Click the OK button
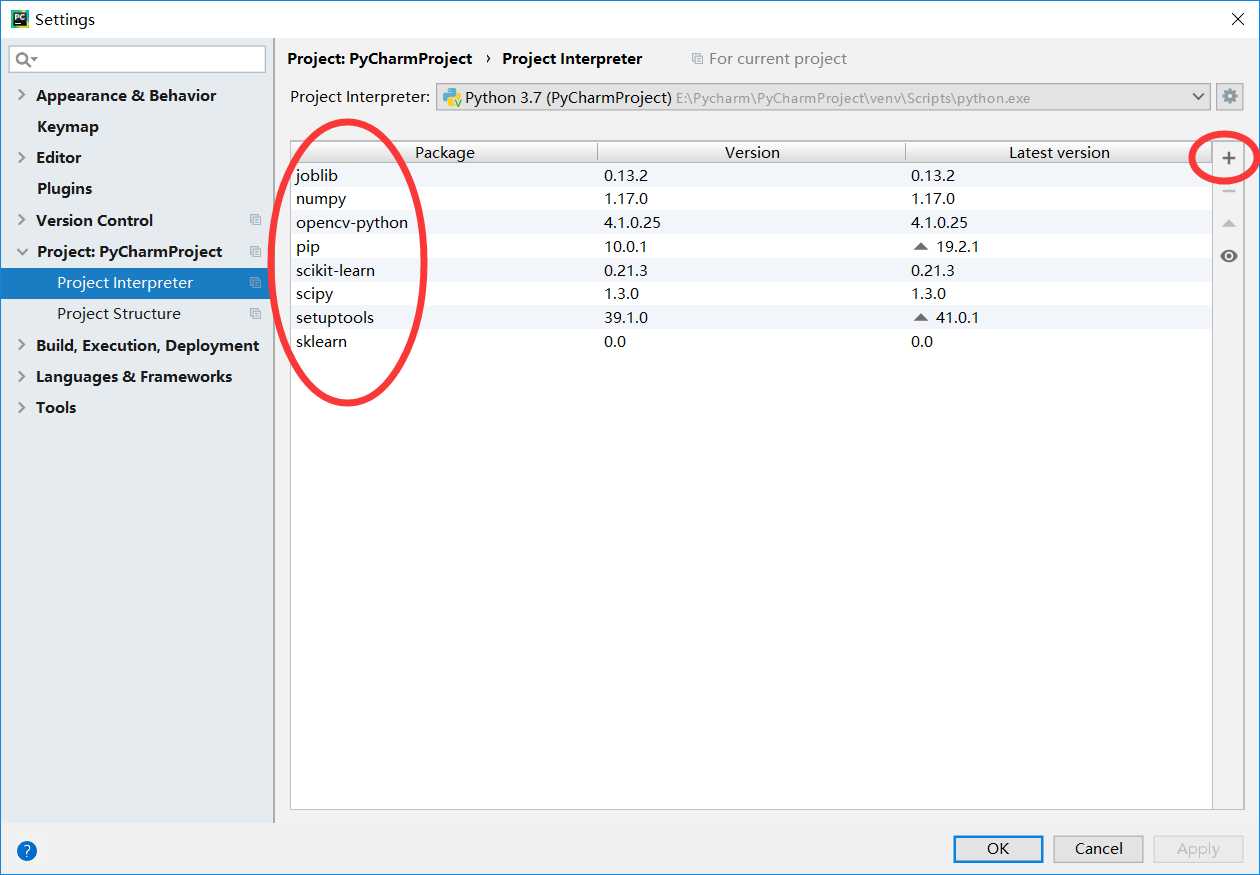The image size is (1260, 875). (998, 849)
